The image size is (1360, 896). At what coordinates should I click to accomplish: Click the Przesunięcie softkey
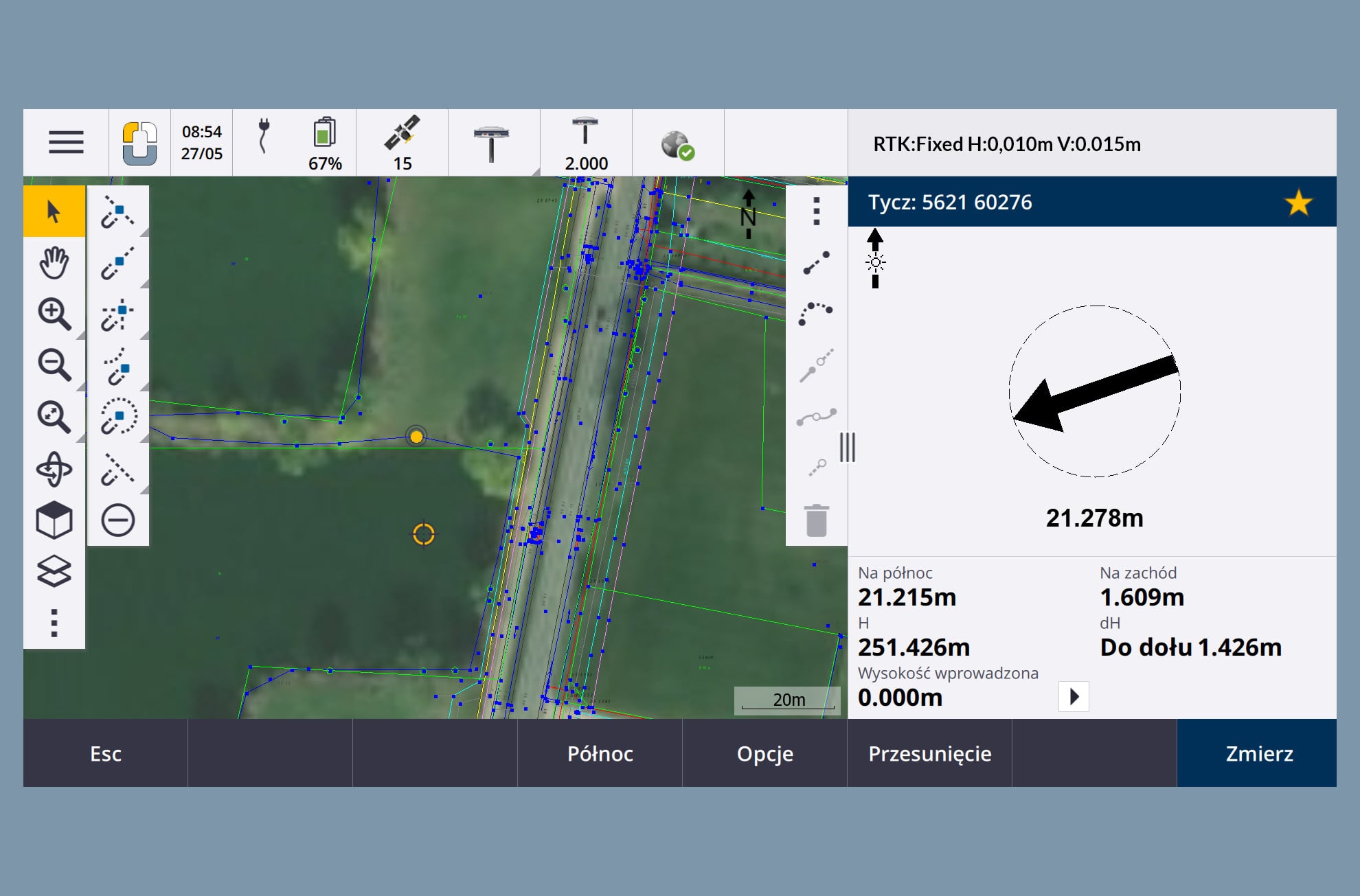point(929,754)
